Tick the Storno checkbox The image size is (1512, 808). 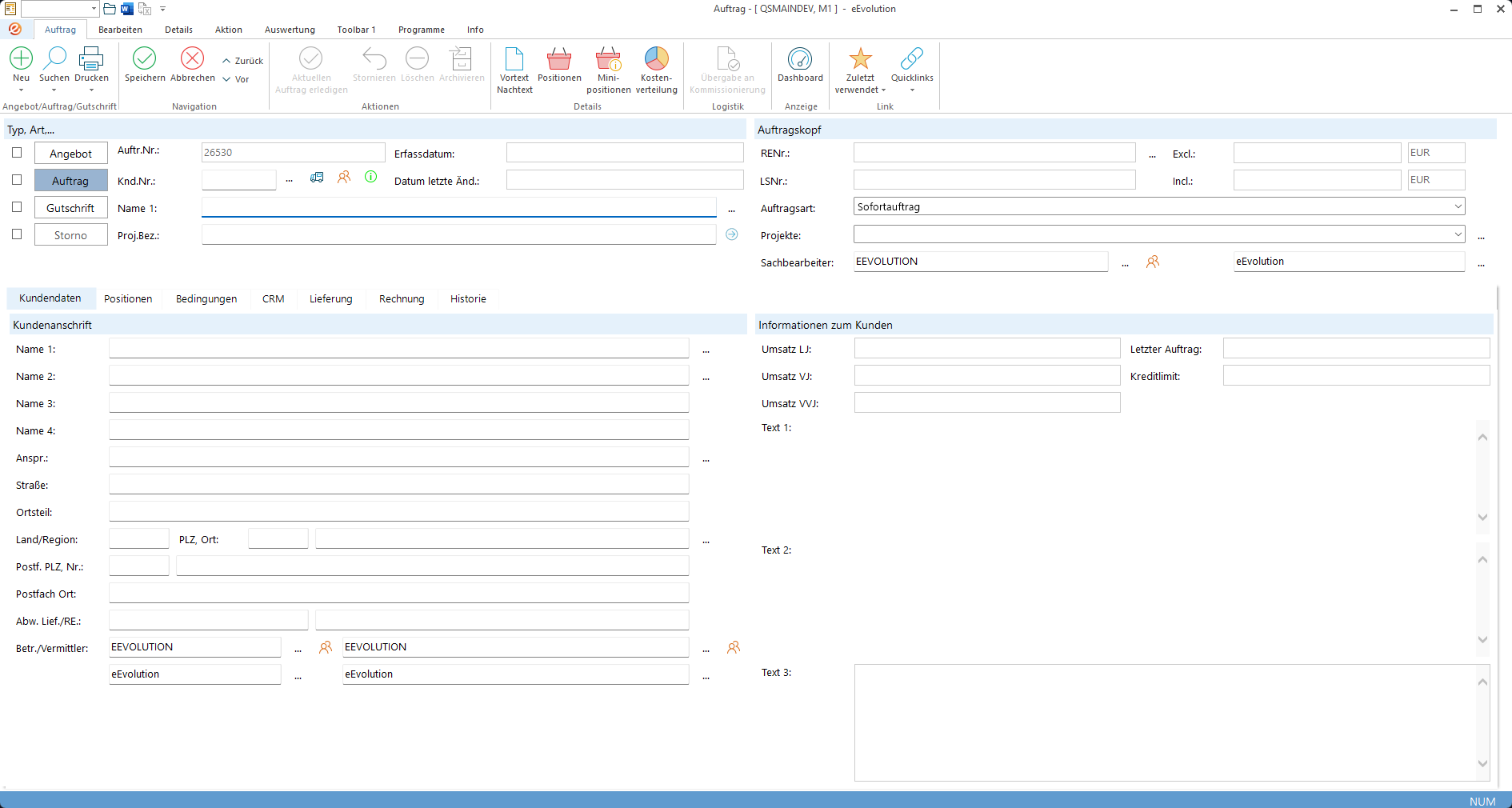pyautogui.click(x=17, y=234)
